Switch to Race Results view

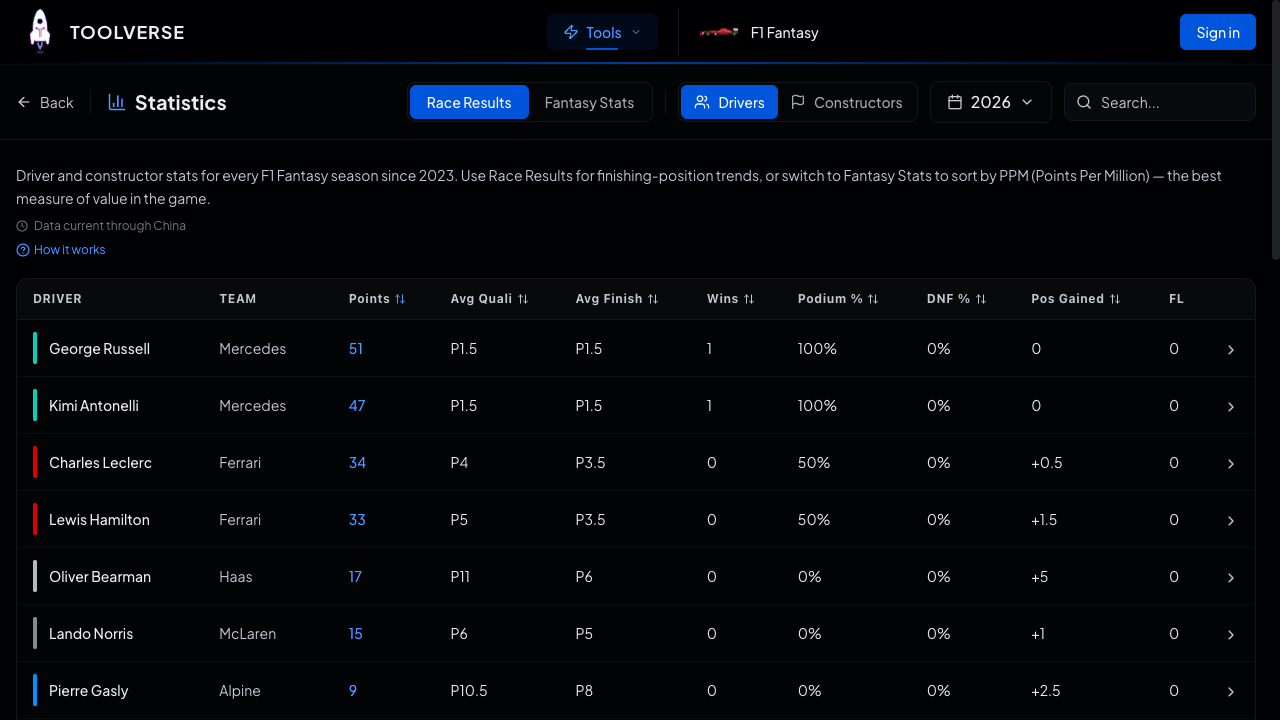469,102
